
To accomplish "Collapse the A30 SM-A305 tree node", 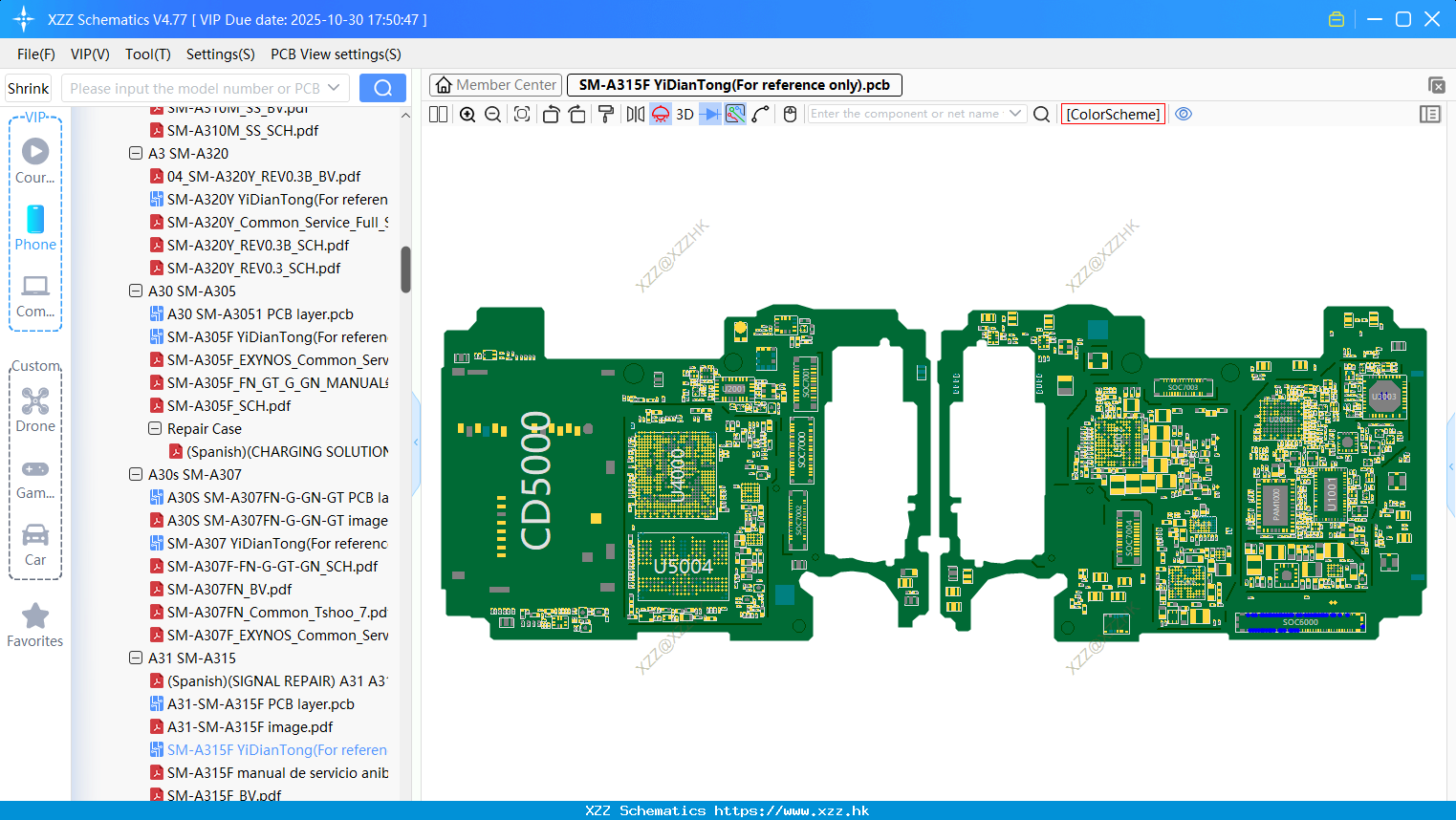I will [x=136, y=291].
